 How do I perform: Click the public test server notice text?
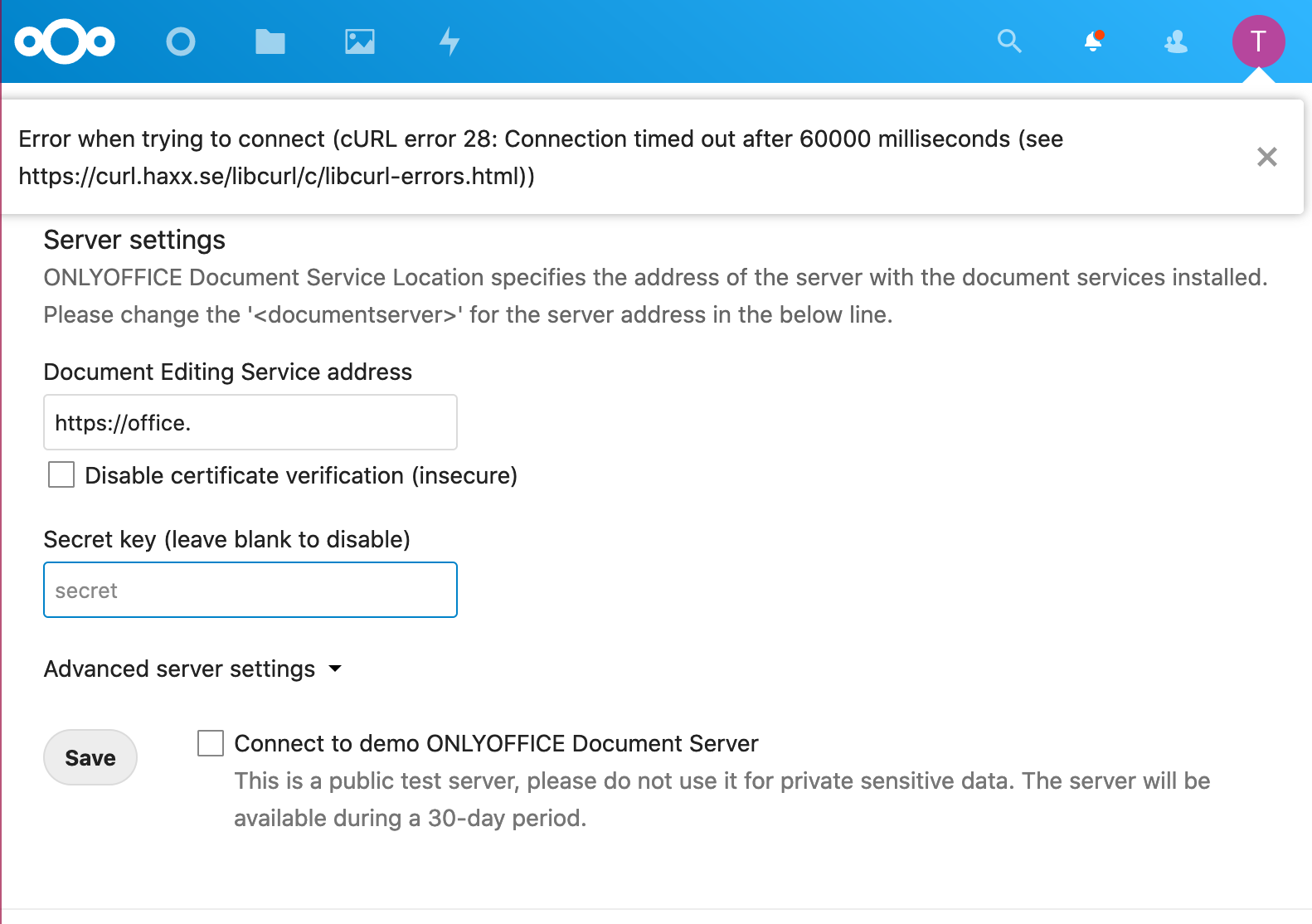click(x=722, y=800)
